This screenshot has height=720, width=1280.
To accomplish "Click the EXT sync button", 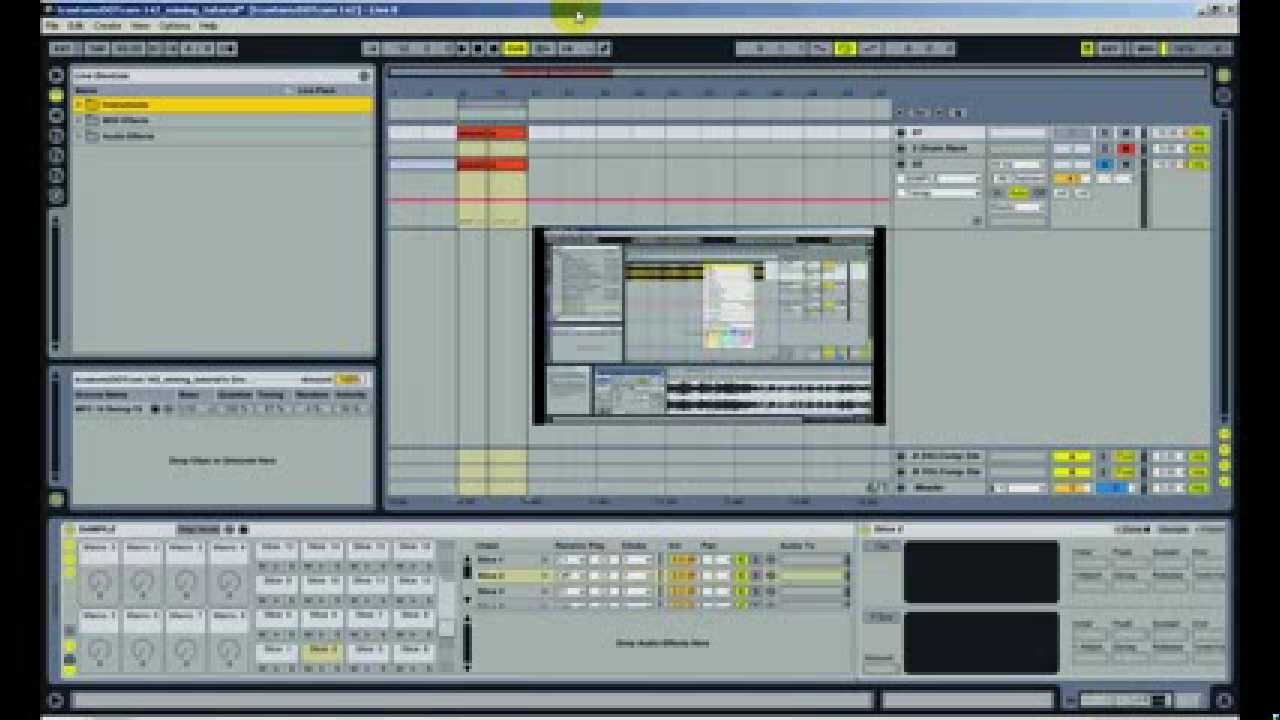I will click(x=63, y=48).
